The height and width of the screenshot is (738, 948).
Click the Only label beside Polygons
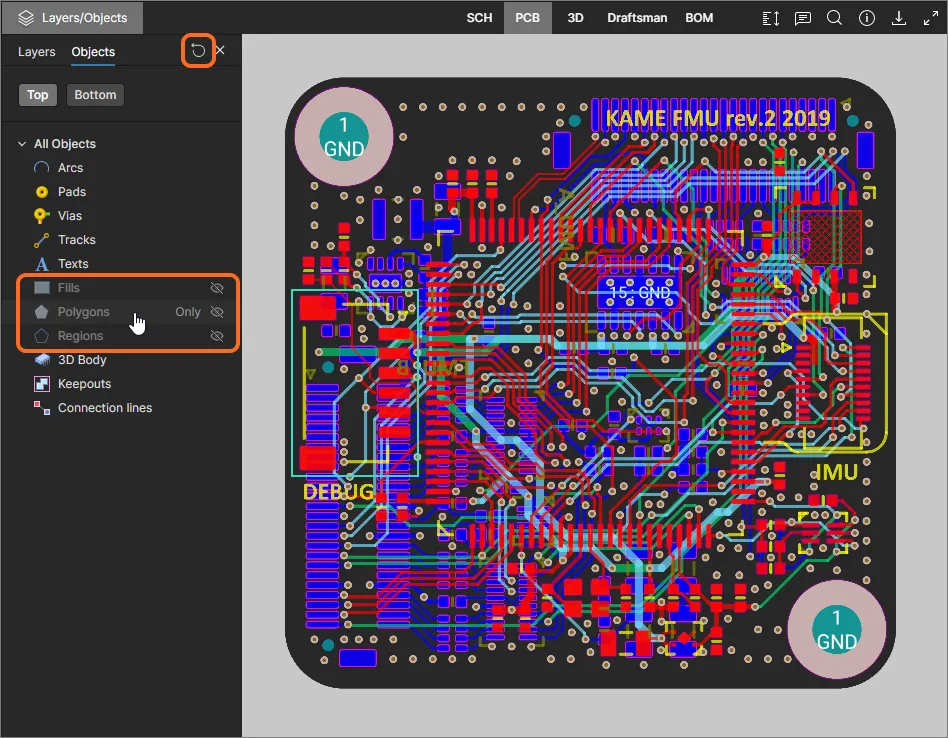click(188, 312)
